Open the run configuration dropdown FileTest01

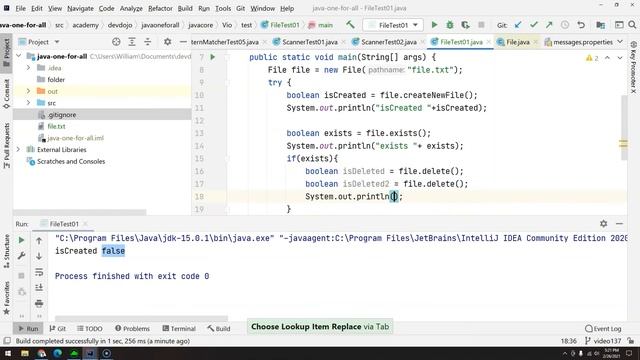click(x=393, y=25)
